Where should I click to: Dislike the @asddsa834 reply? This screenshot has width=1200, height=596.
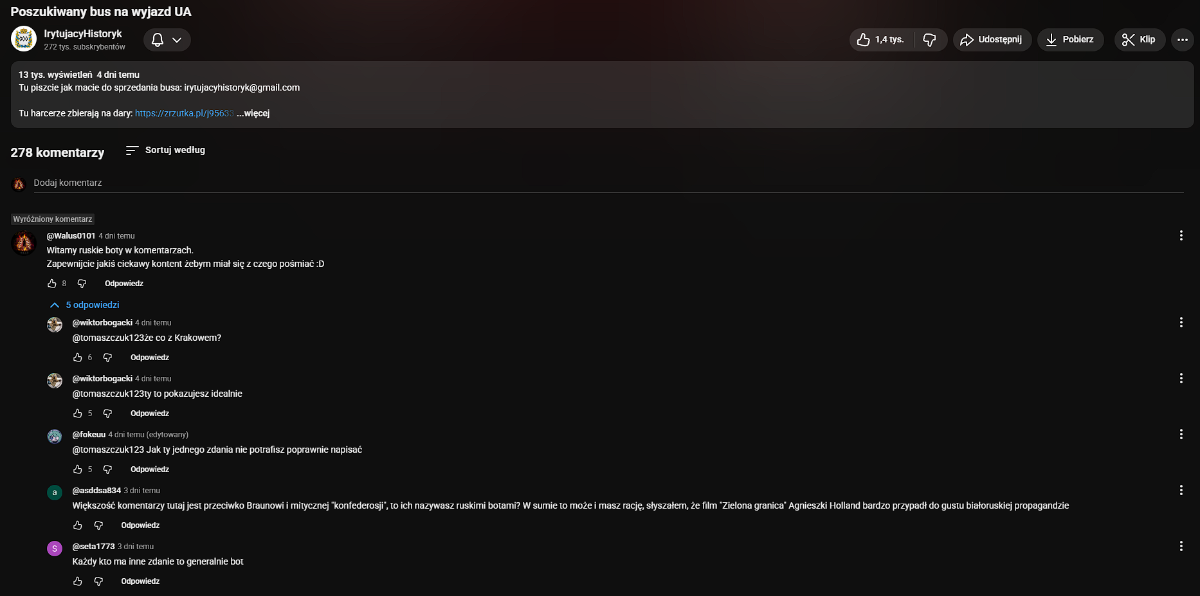coord(99,525)
